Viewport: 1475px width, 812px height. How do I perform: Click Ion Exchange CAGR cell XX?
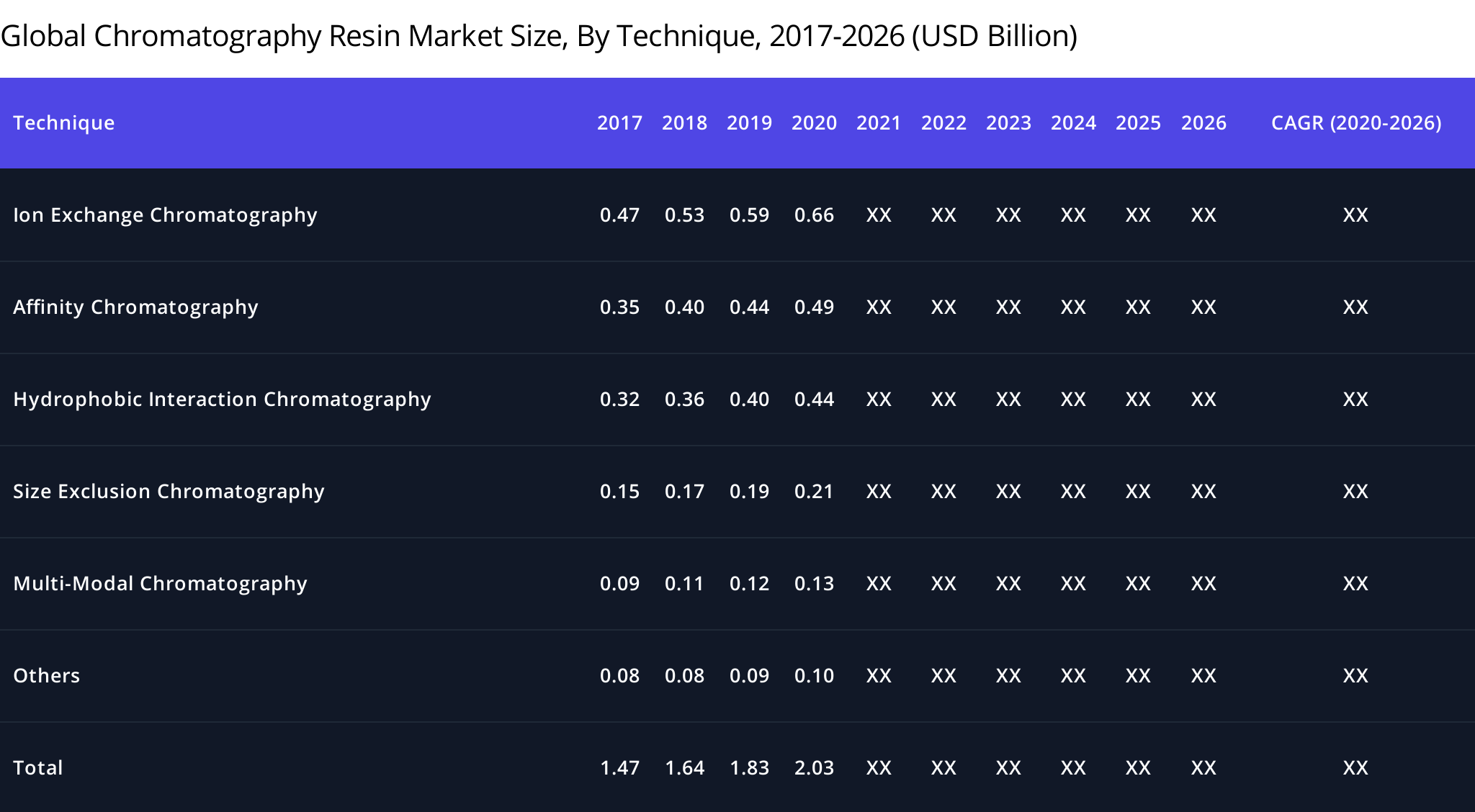point(1355,215)
